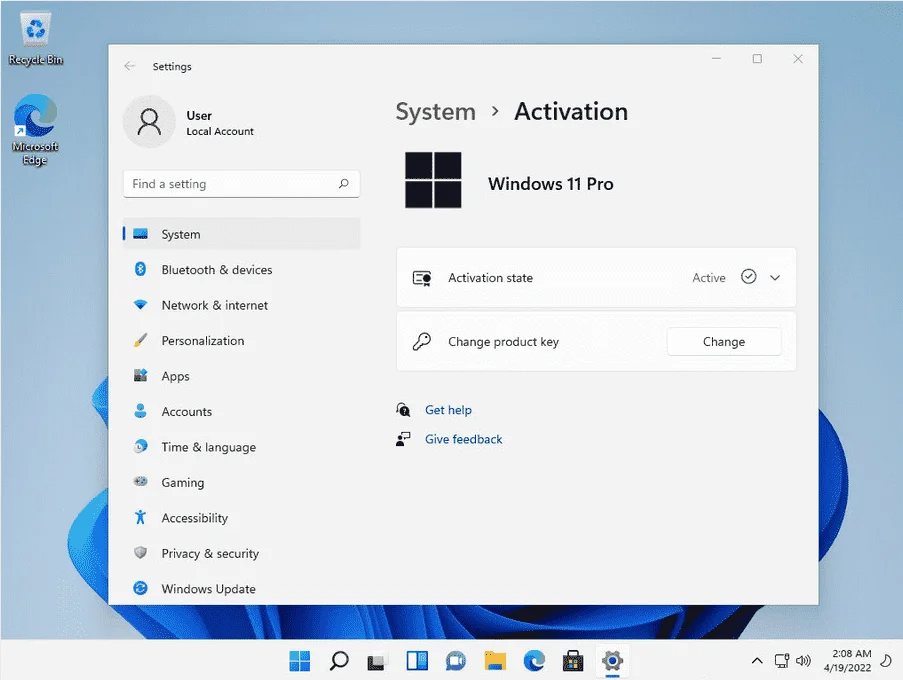Open the Get help link

pyautogui.click(x=448, y=410)
